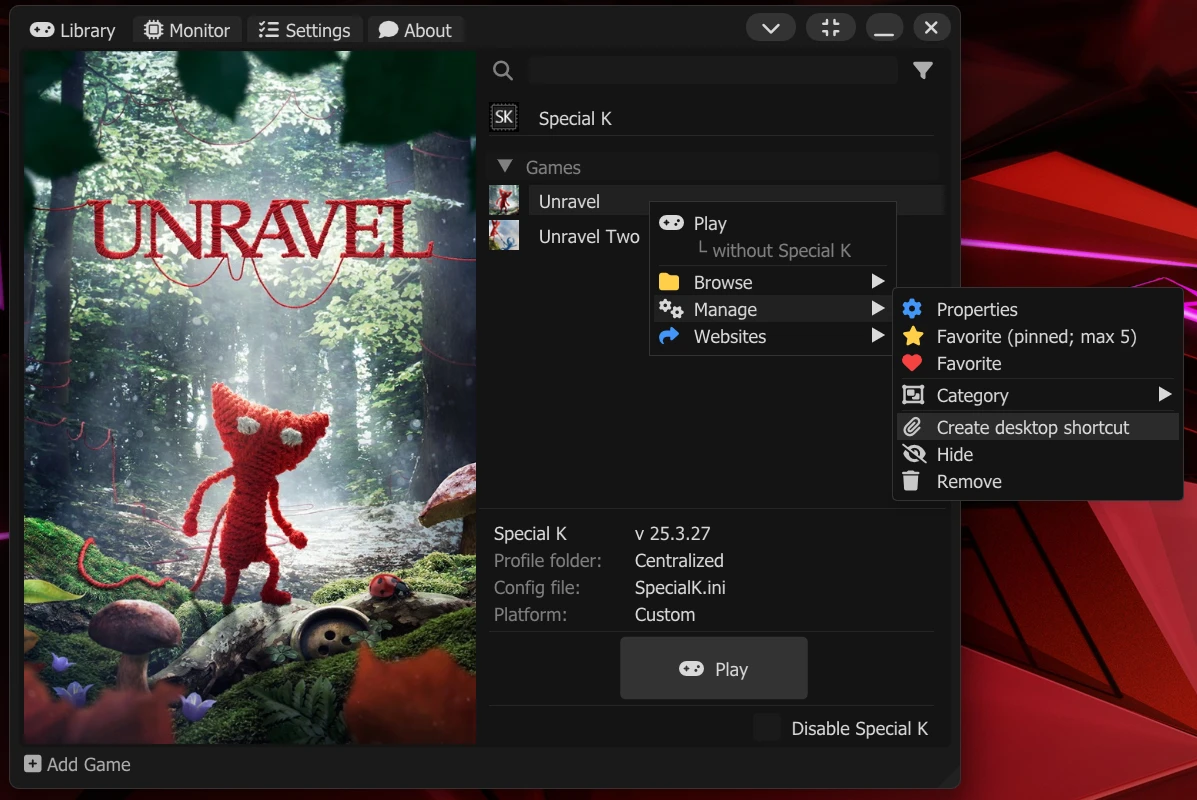Open the Websites submenu
Image resolution: width=1197 pixels, height=800 pixels.
(773, 337)
